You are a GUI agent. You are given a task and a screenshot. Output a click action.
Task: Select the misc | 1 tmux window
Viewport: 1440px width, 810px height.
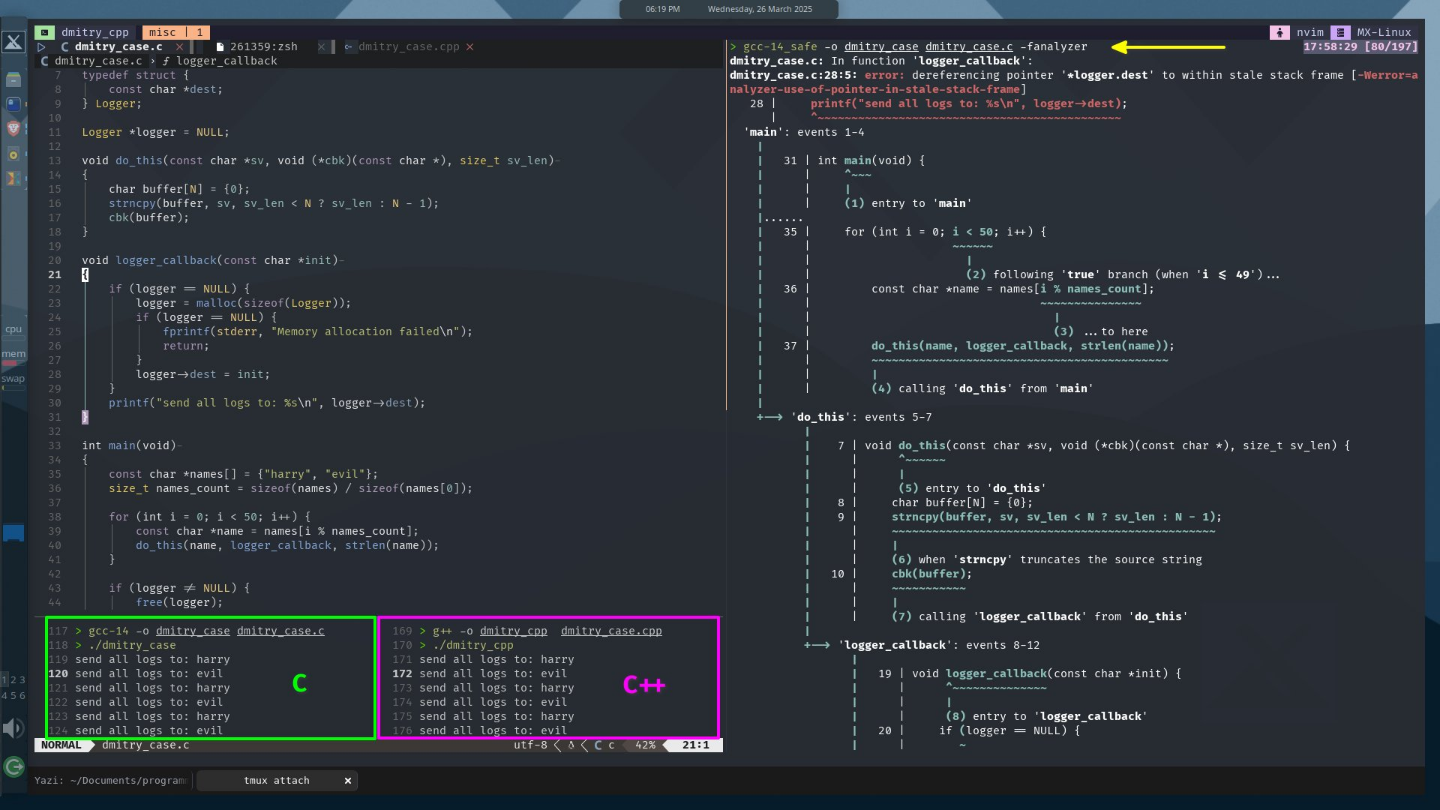click(176, 32)
